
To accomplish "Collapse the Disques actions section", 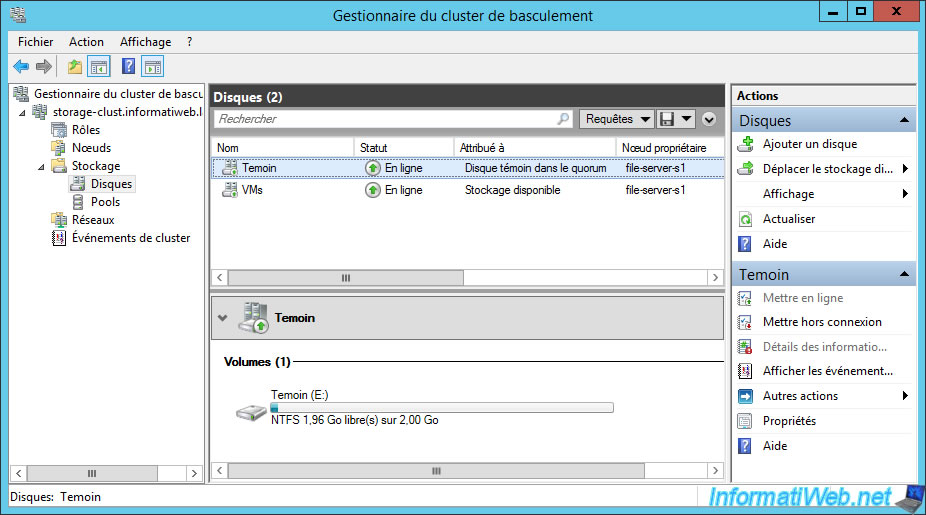I will [x=904, y=121].
